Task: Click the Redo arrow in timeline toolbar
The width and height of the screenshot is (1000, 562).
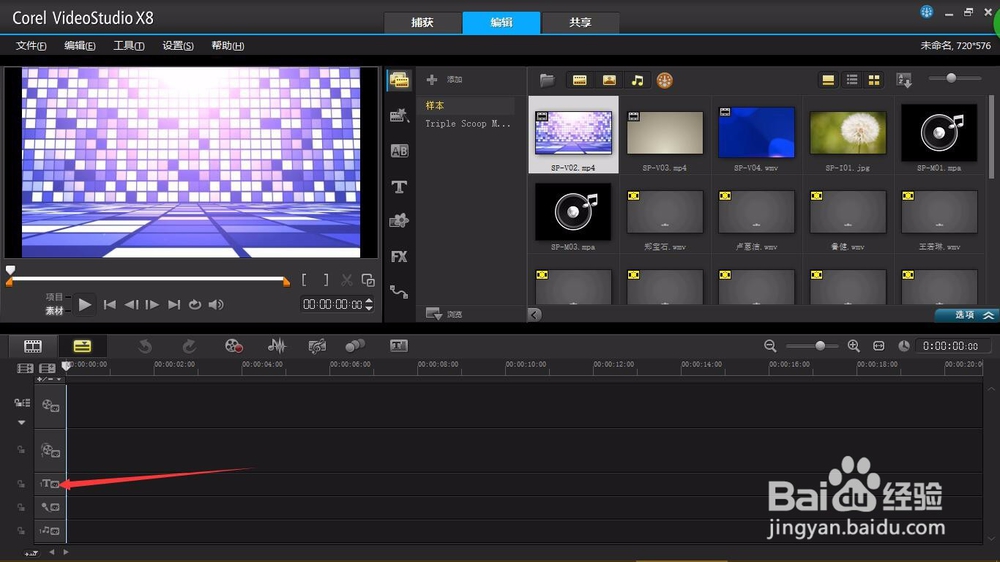Action: coord(189,346)
